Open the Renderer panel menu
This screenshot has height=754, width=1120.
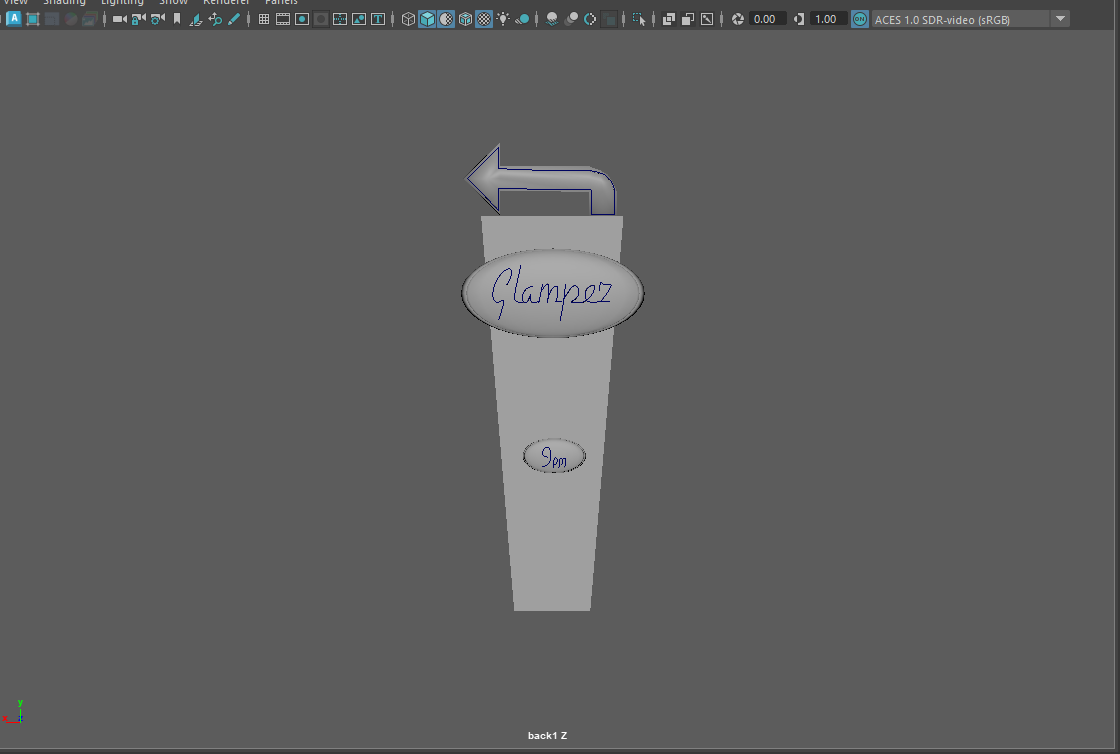(x=226, y=2)
